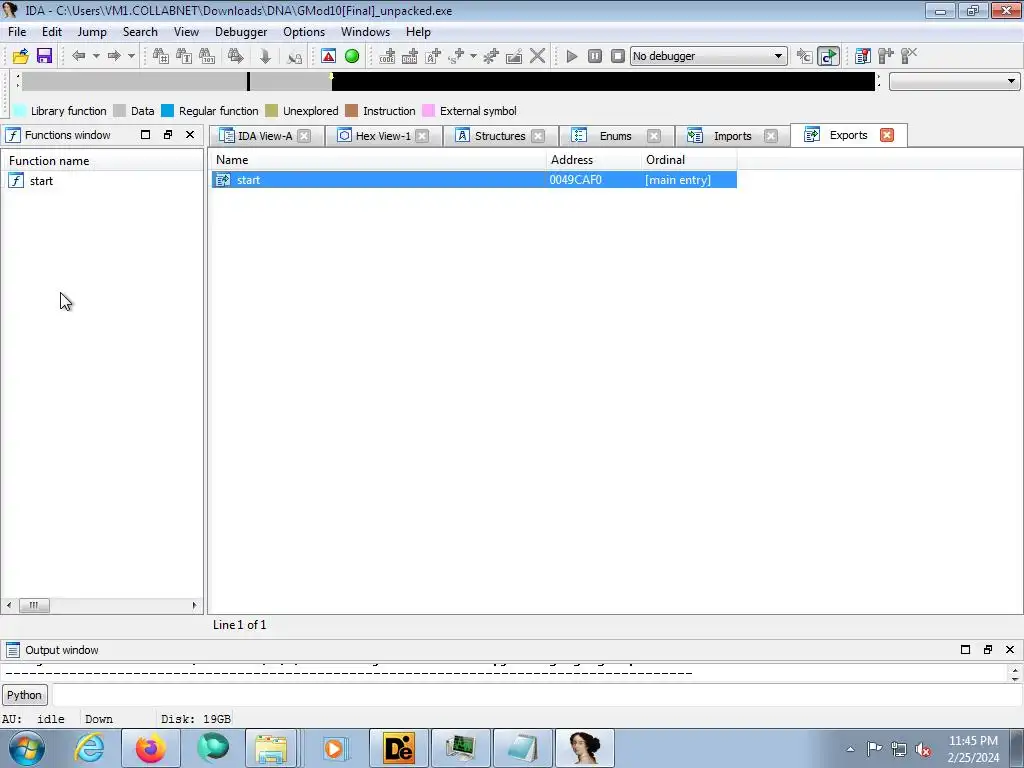Click the Python command input field
Screen dimensions: 1024x768
(x=537, y=696)
